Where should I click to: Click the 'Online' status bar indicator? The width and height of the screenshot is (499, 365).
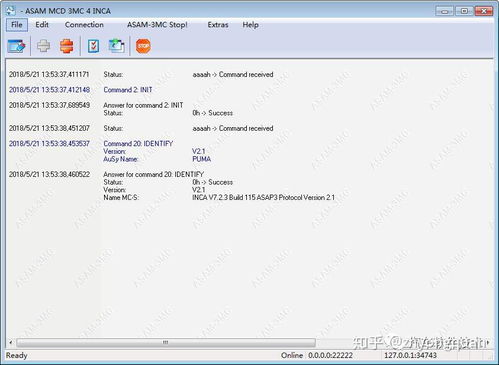click(292, 355)
